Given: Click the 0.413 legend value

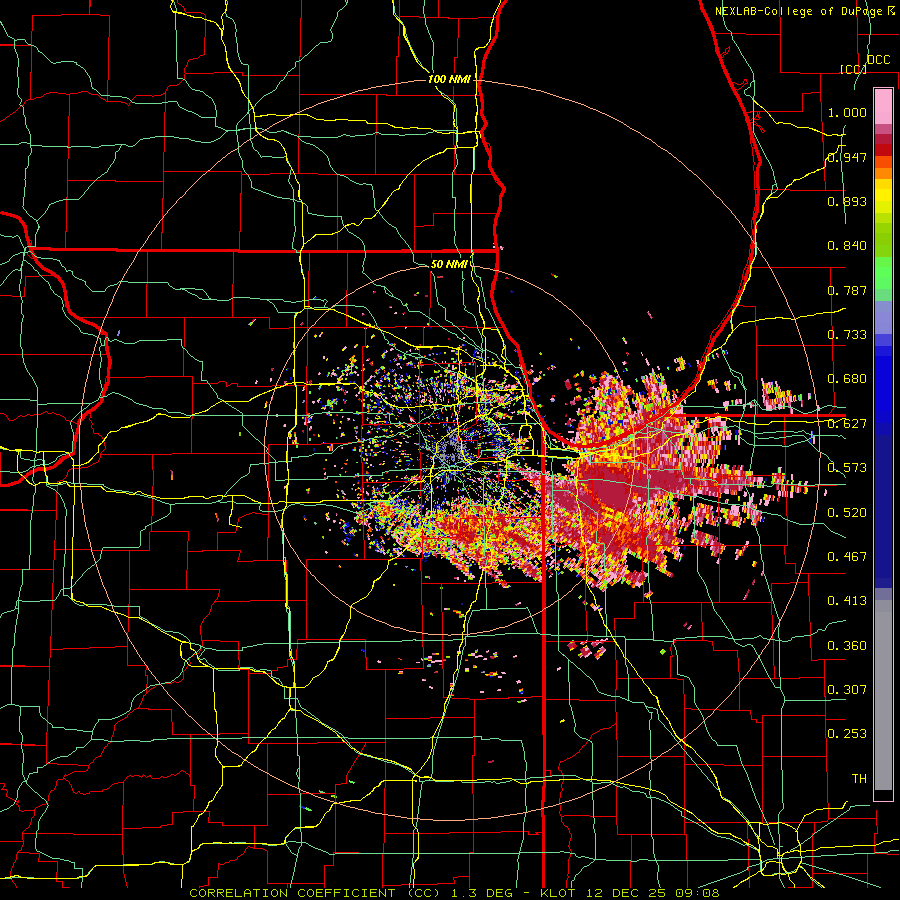Looking at the screenshot, I should (x=847, y=601).
